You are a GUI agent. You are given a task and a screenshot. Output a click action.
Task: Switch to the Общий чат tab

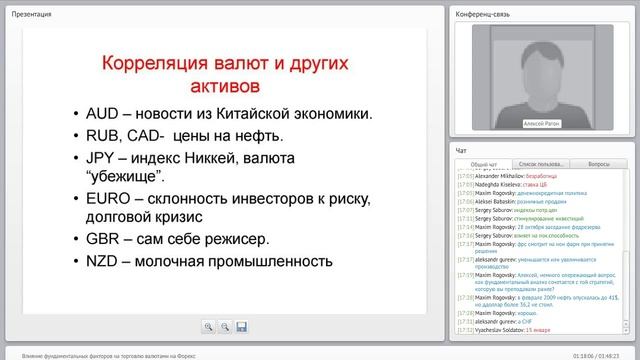(x=484, y=164)
